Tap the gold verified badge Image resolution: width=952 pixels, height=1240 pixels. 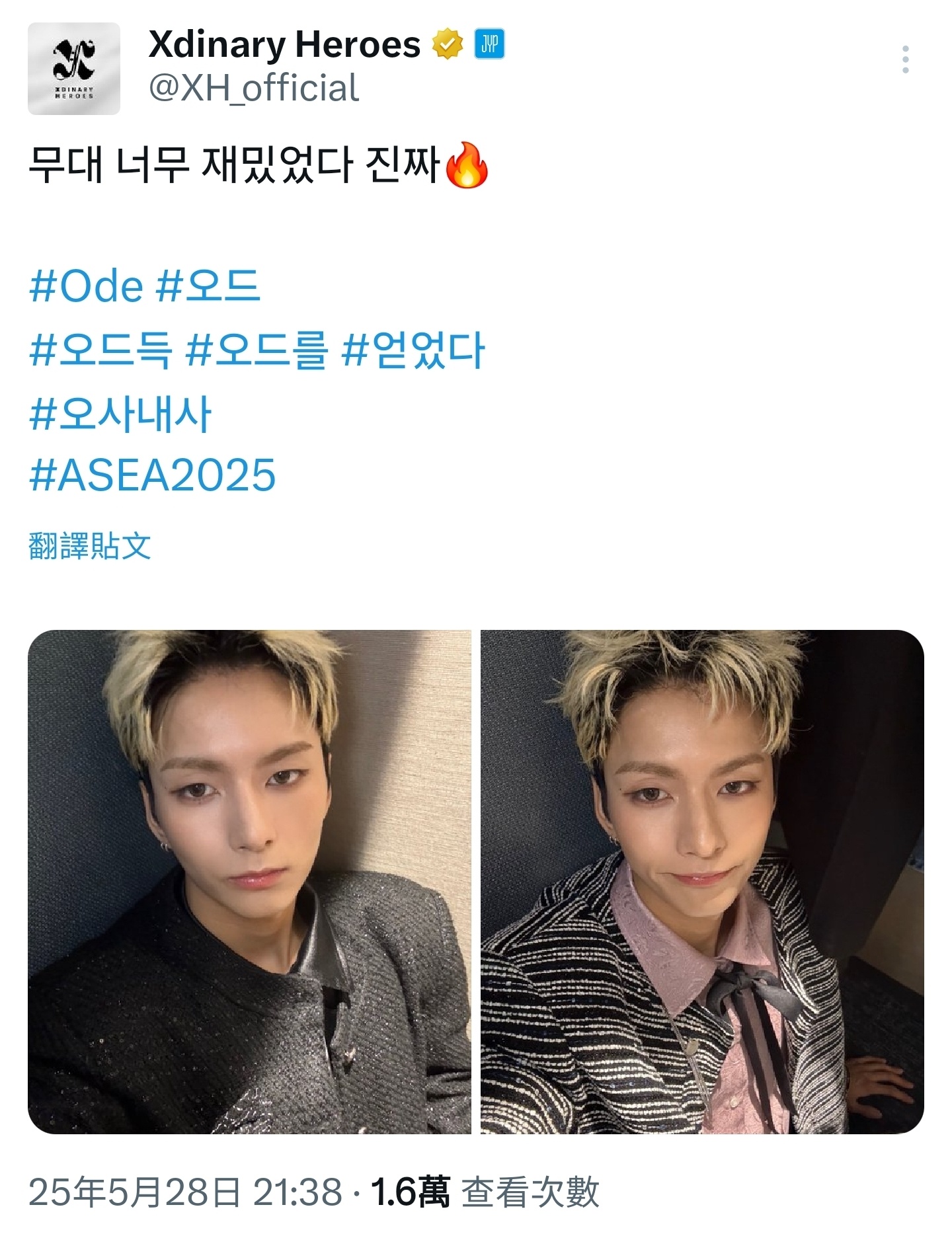tap(448, 44)
